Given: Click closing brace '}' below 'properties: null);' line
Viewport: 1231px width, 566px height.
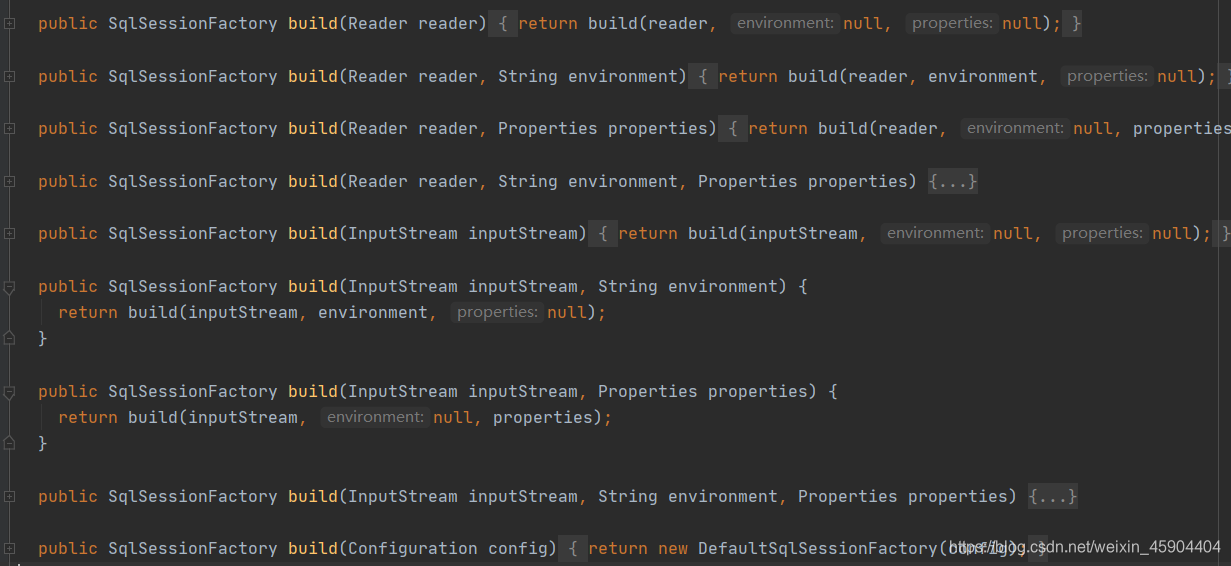Looking at the screenshot, I should [x=43, y=339].
